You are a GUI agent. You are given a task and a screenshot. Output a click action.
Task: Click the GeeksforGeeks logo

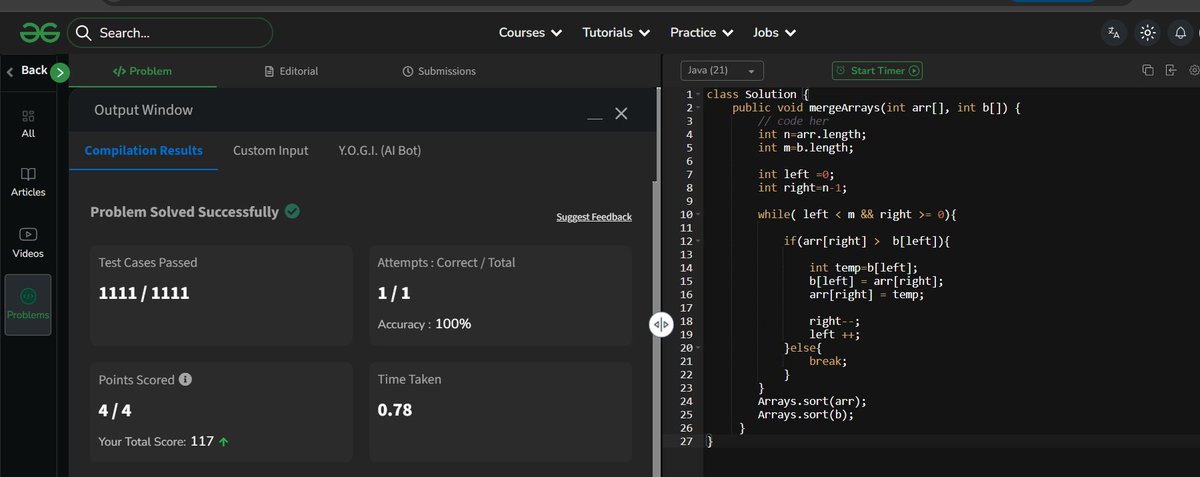click(x=39, y=32)
